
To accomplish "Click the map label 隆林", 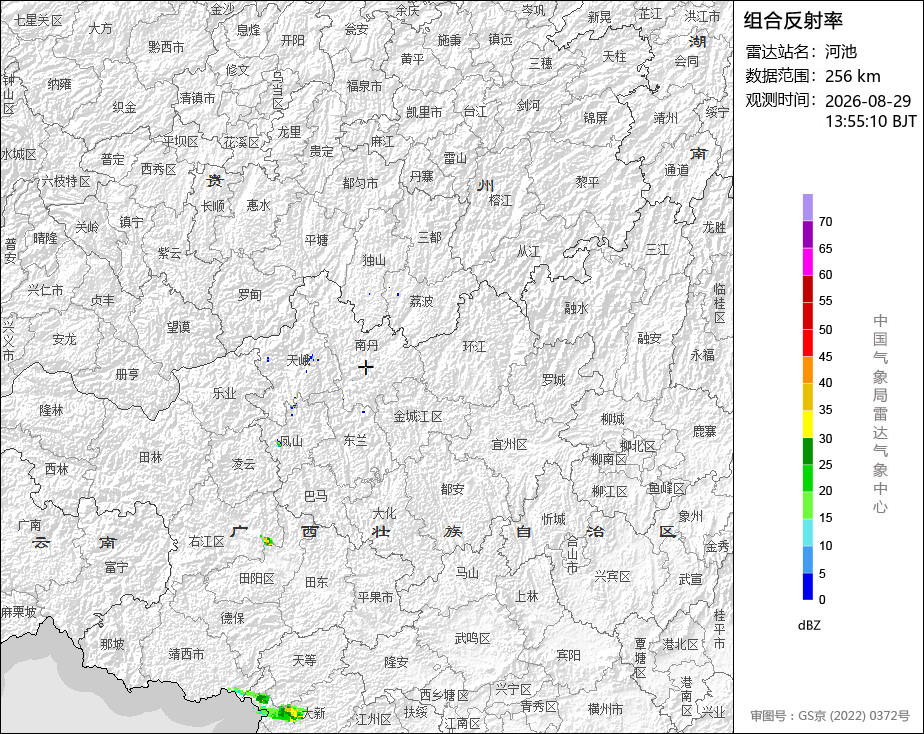I will 51,410.
